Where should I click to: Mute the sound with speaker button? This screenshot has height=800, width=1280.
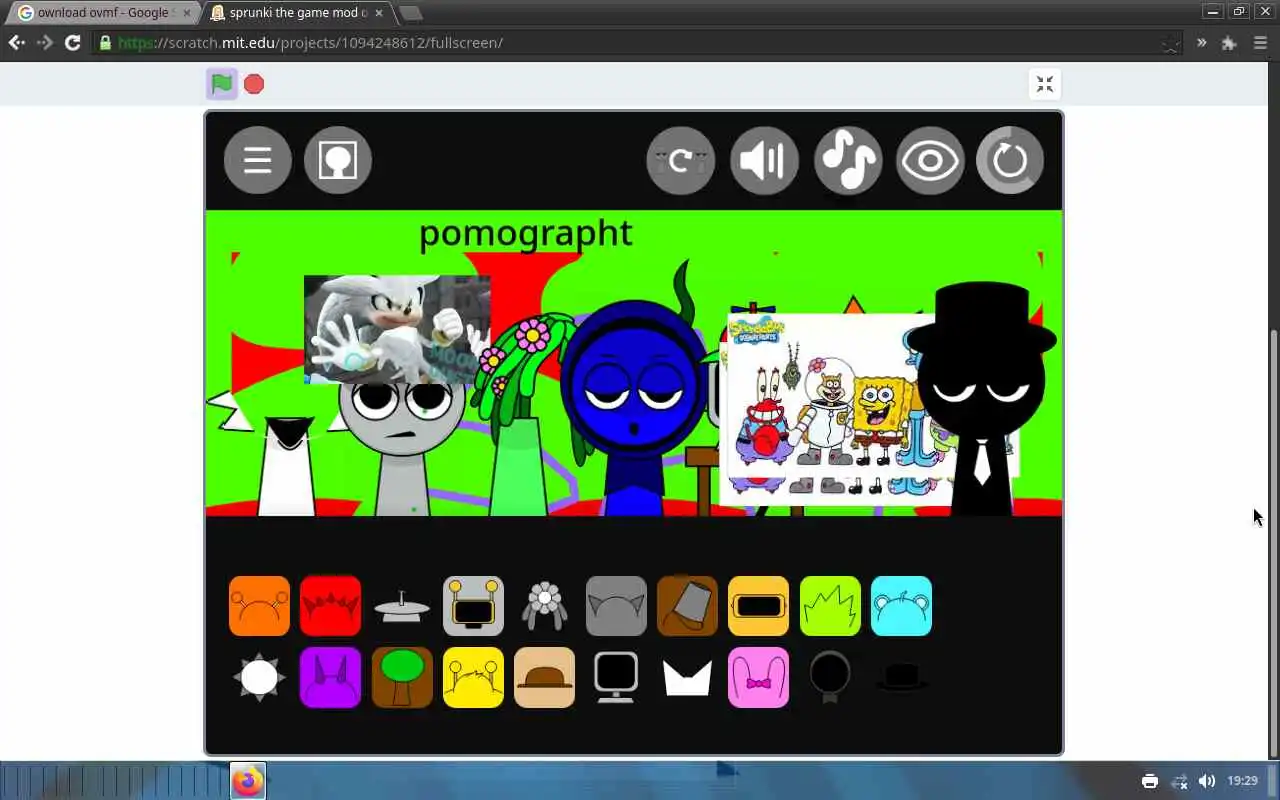(x=765, y=160)
